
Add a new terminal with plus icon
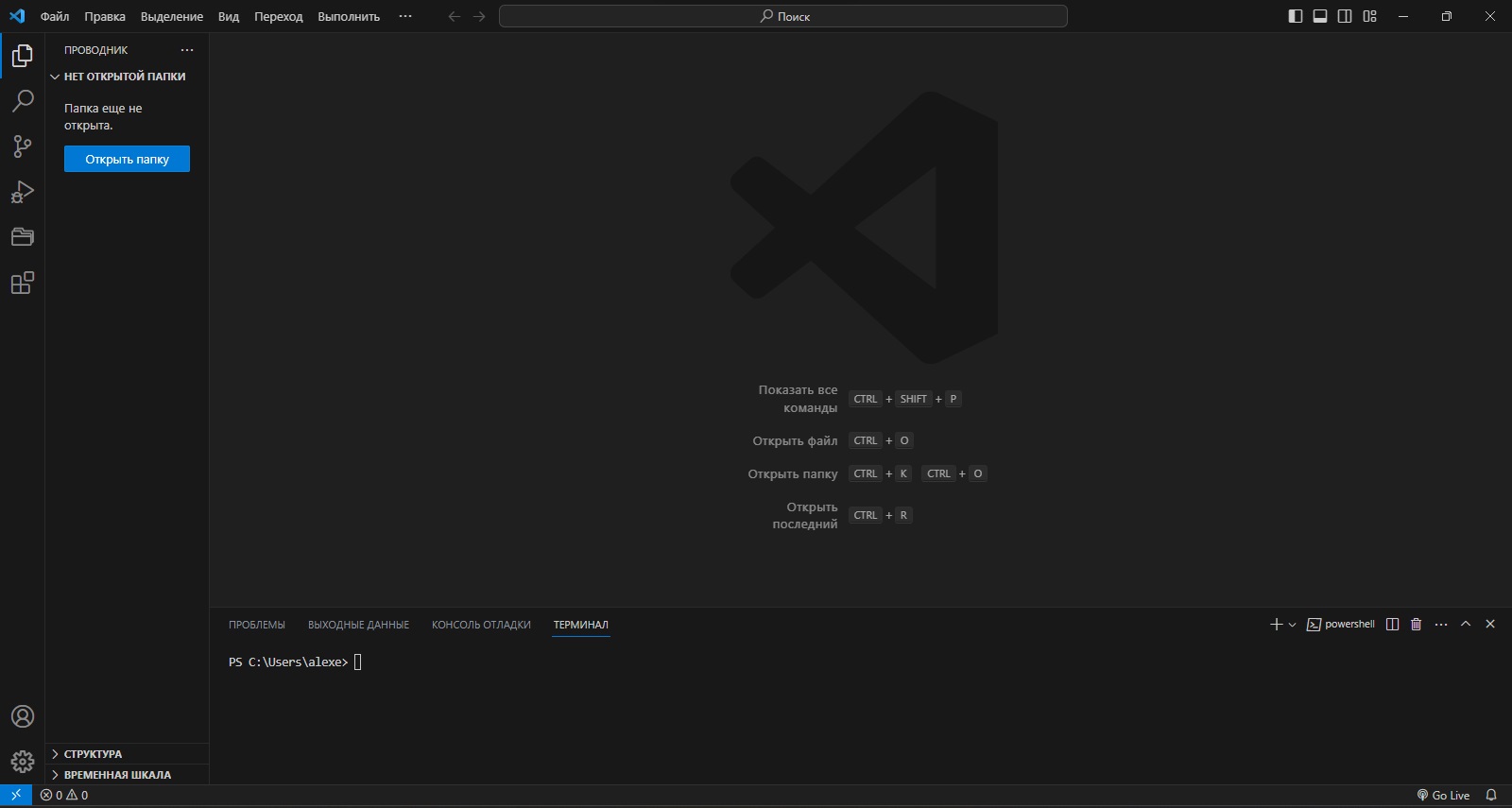tap(1277, 625)
